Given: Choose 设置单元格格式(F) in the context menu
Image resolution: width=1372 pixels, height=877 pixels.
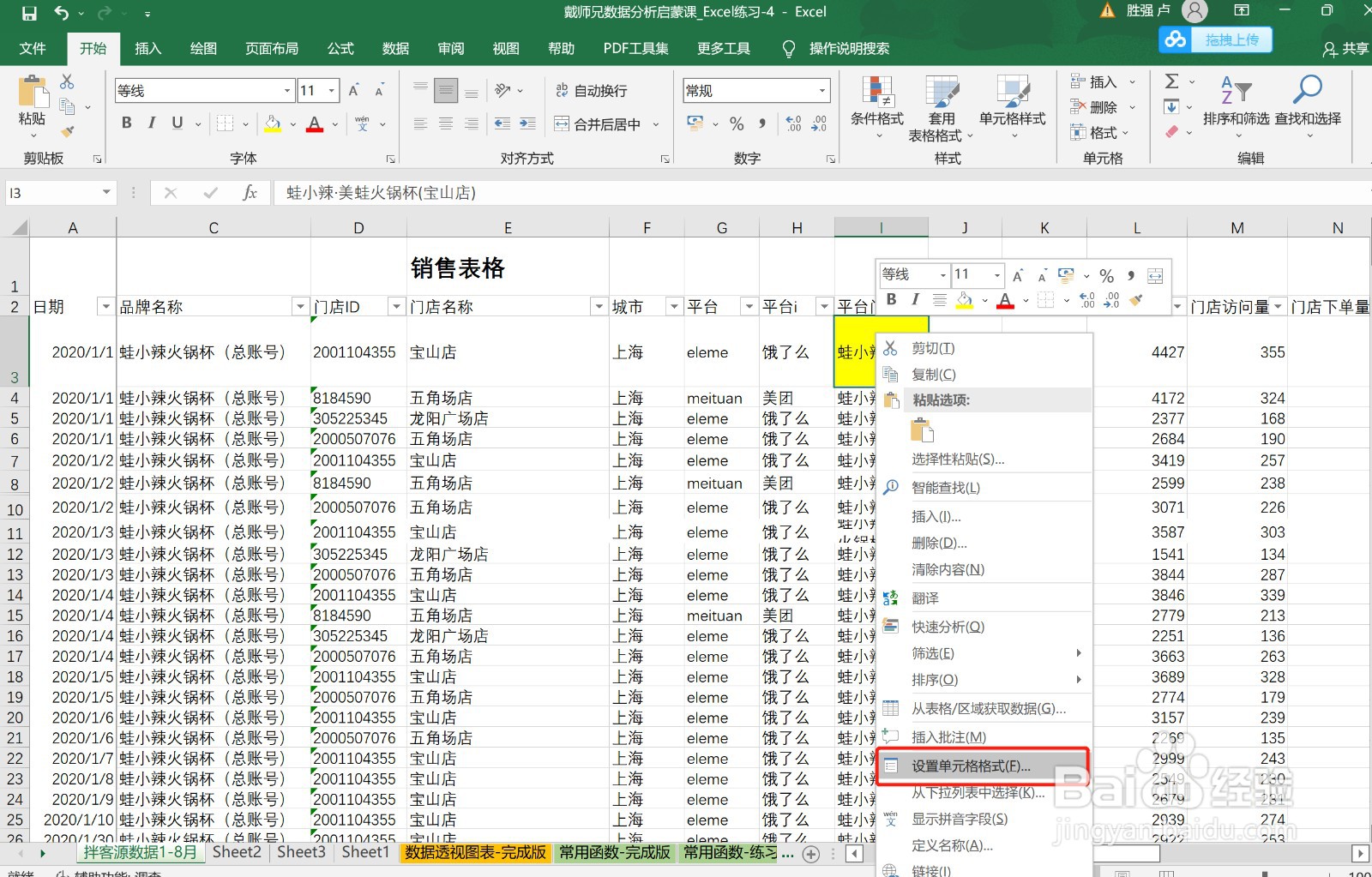Looking at the screenshot, I should click(984, 766).
